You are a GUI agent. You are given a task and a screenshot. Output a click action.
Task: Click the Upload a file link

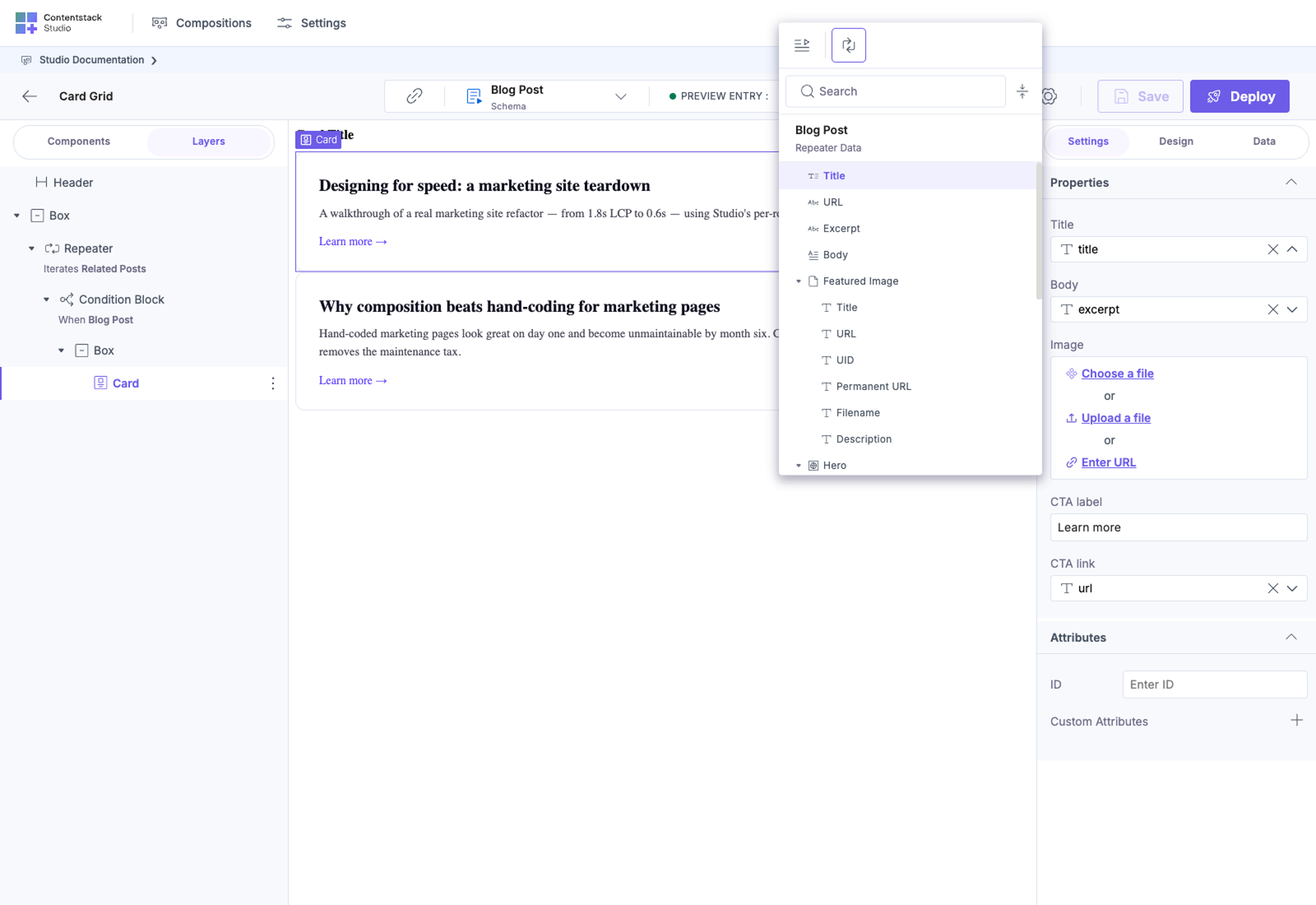[1116, 418]
